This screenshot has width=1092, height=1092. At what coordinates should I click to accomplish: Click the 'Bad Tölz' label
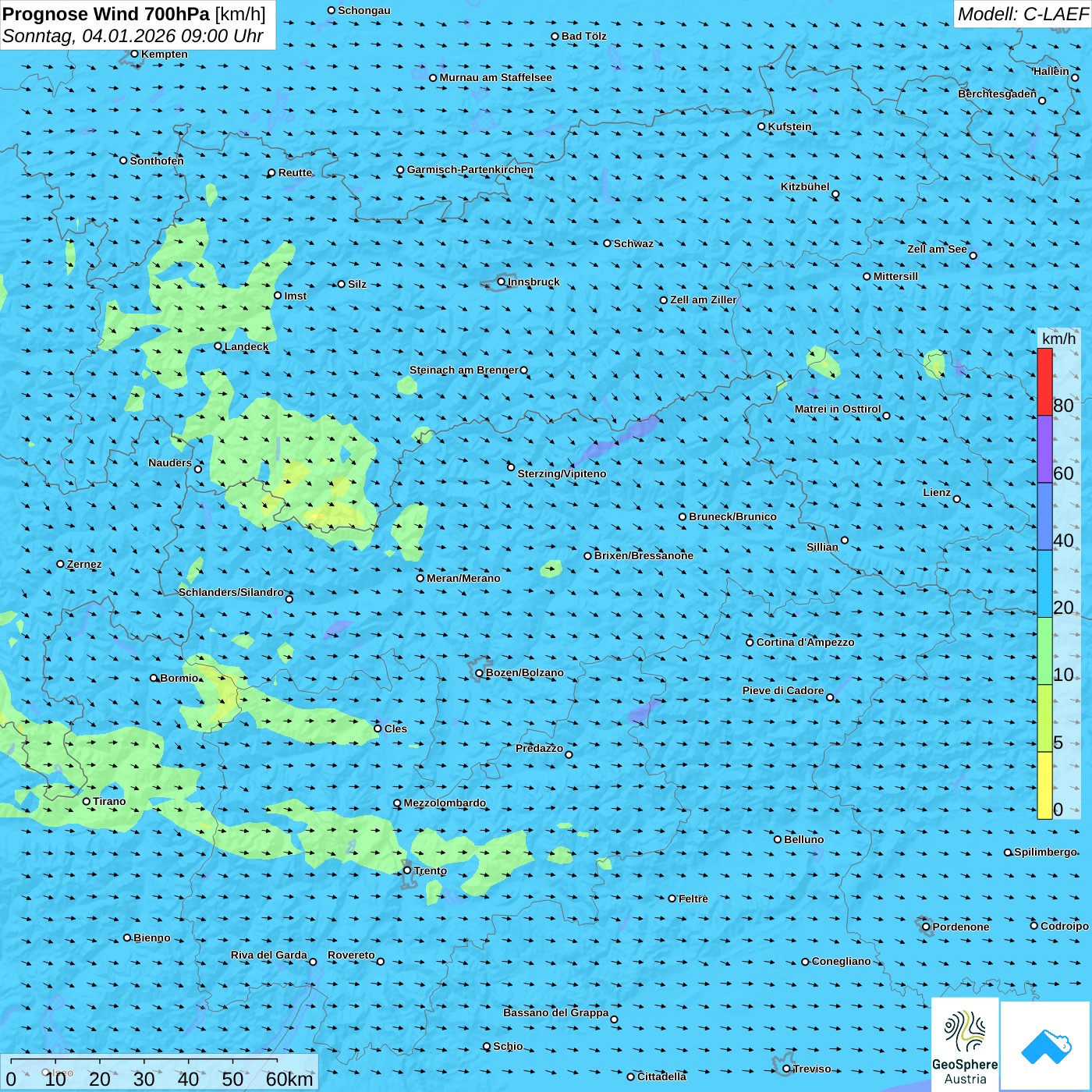pyautogui.click(x=584, y=36)
